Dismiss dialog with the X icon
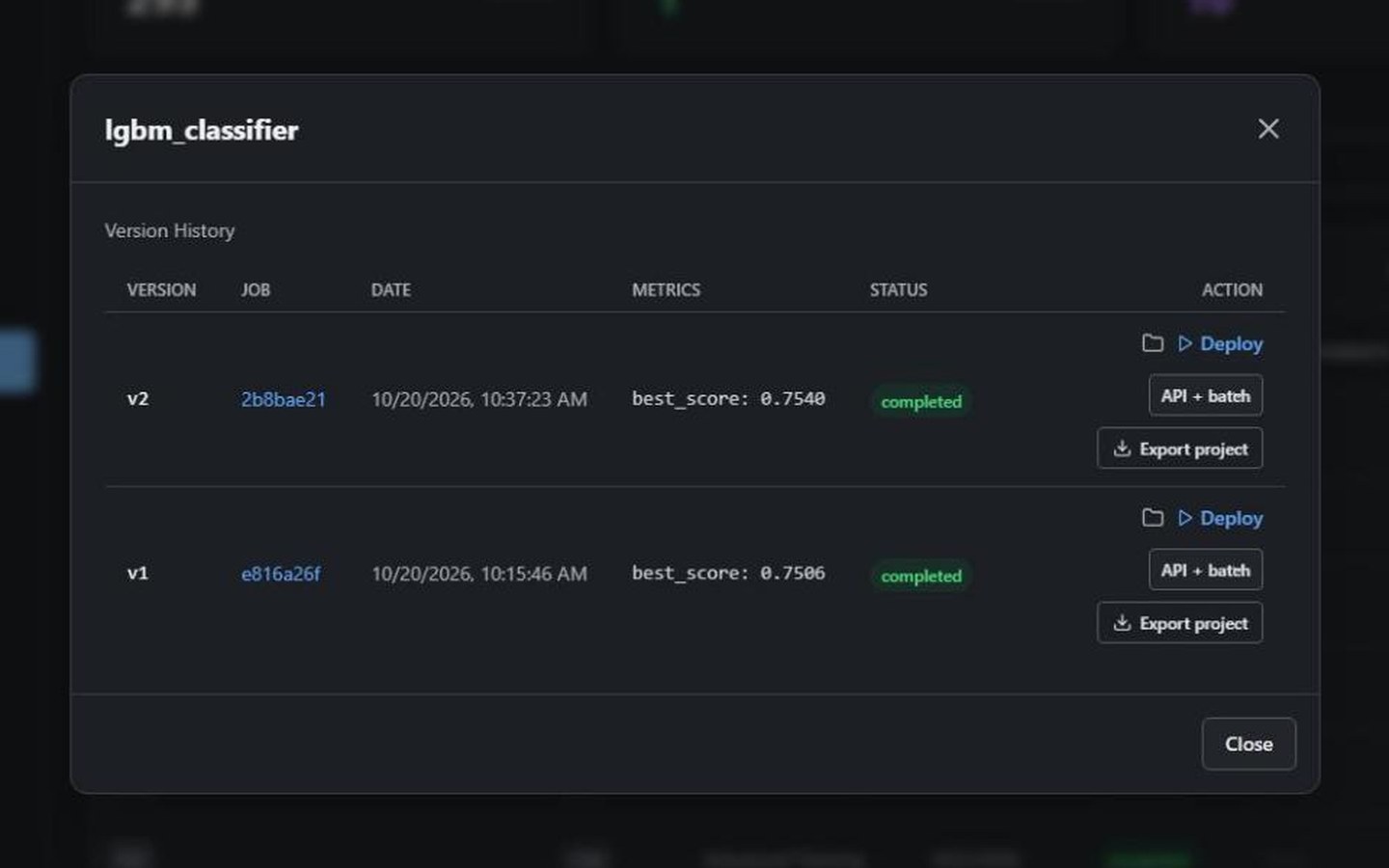This screenshot has width=1389, height=868. (x=1268, y=128)
